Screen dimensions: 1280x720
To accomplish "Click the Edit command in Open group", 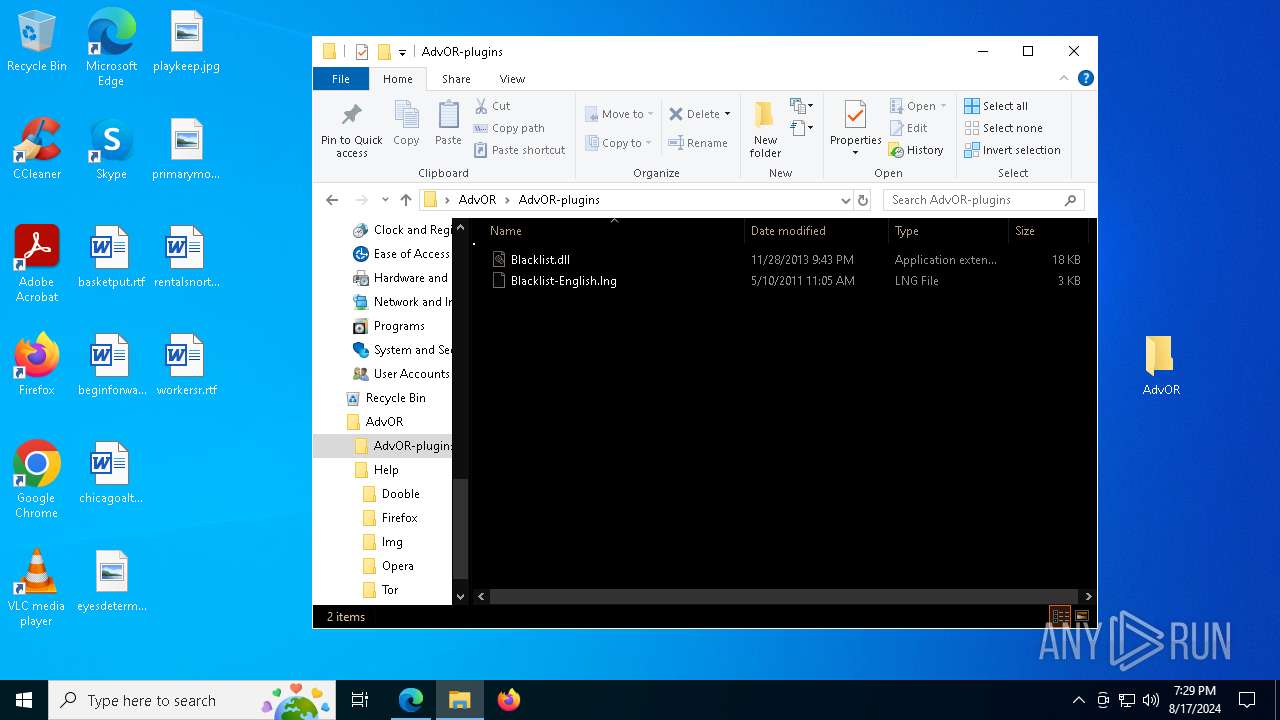I will click(908, 128).
